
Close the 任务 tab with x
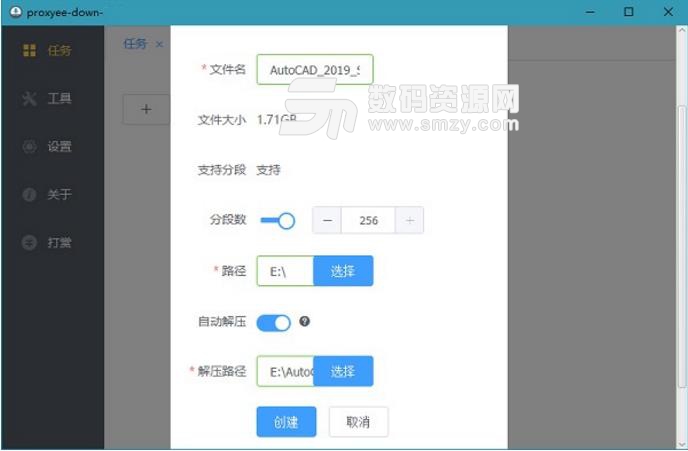[159, 44]
